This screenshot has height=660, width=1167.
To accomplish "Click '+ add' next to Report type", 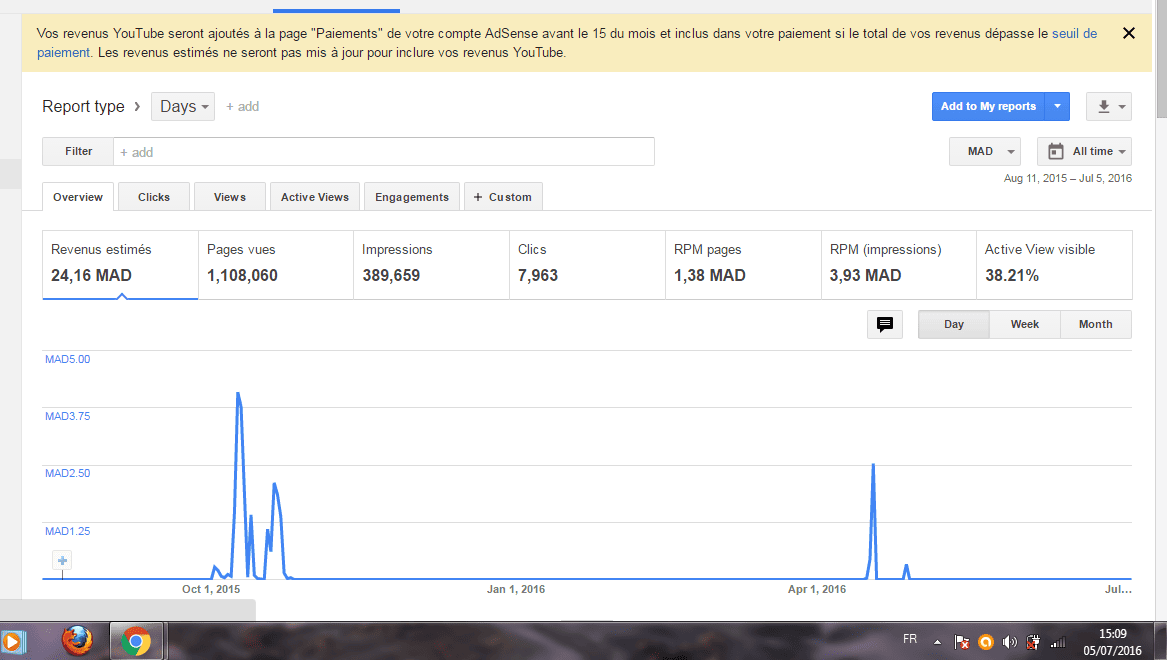I will 243,106.
